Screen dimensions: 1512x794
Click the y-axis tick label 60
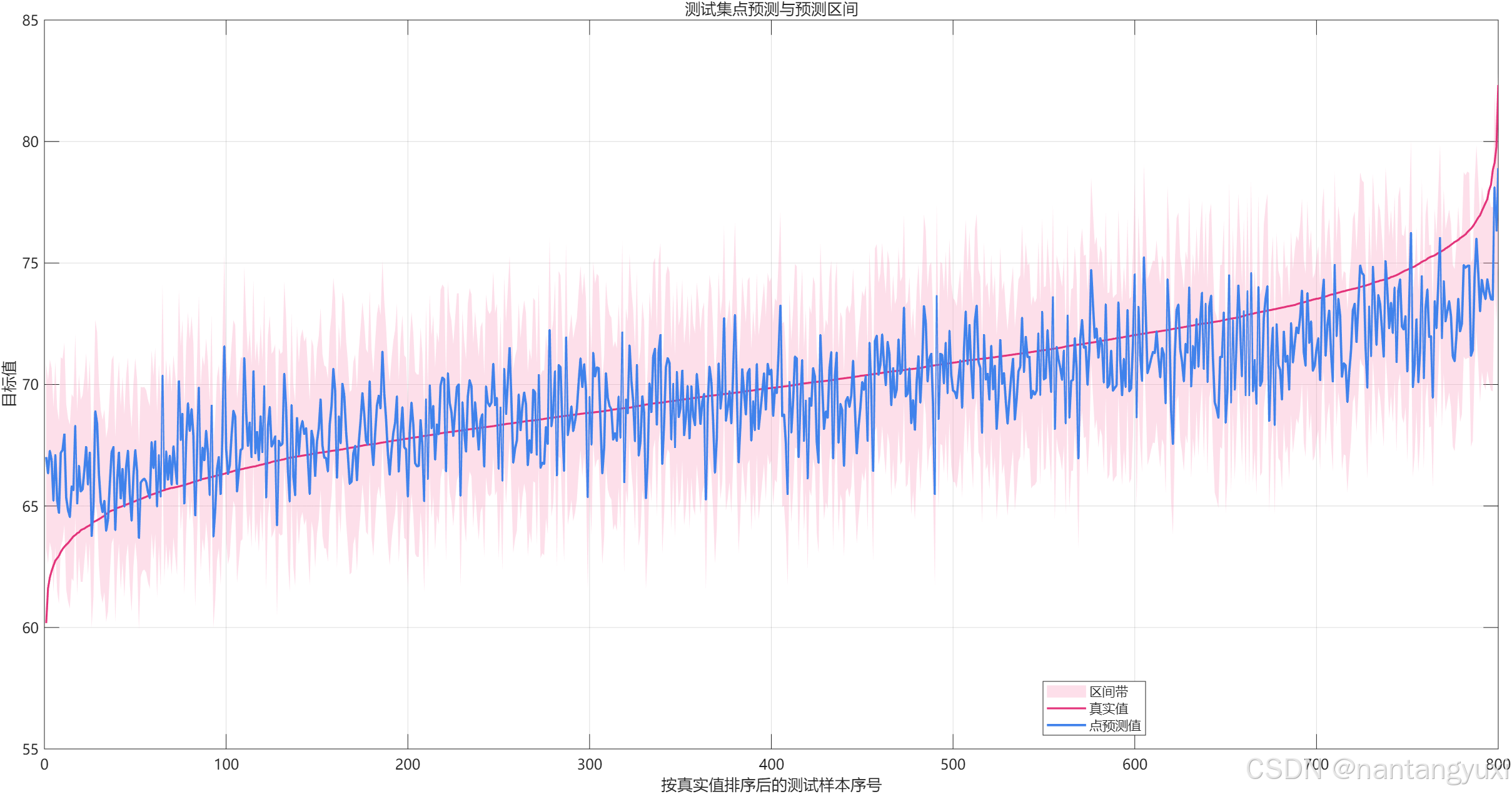[x=30, y=628]
